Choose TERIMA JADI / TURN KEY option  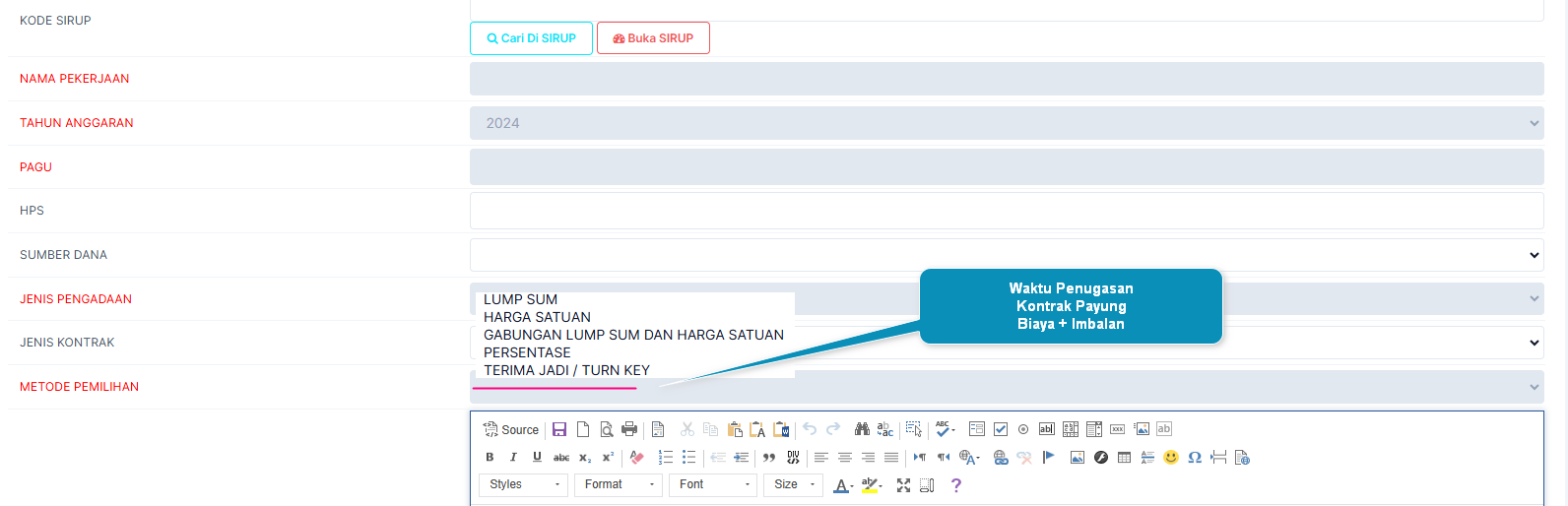[x=566, y=370]
